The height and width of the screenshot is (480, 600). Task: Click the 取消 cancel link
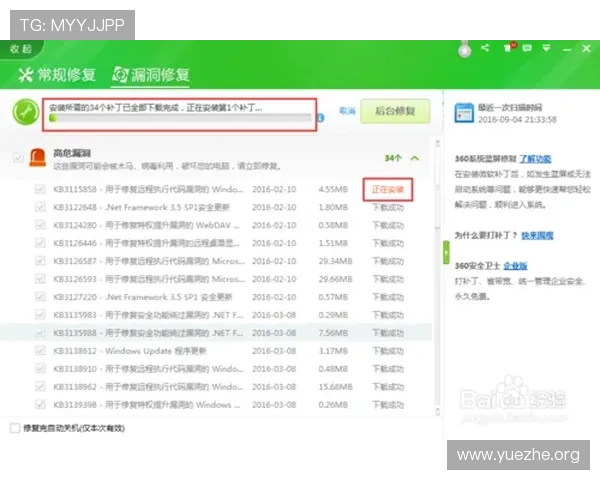[347, 111]
